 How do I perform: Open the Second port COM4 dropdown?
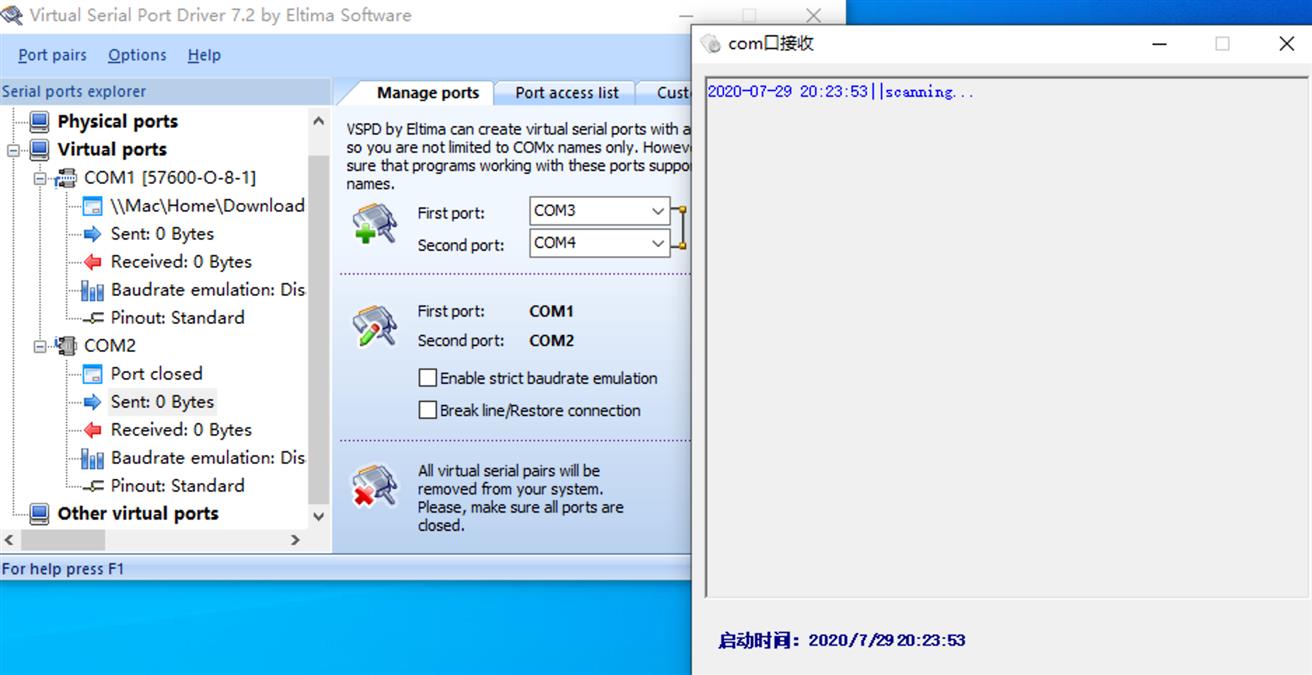pos(657,243)
